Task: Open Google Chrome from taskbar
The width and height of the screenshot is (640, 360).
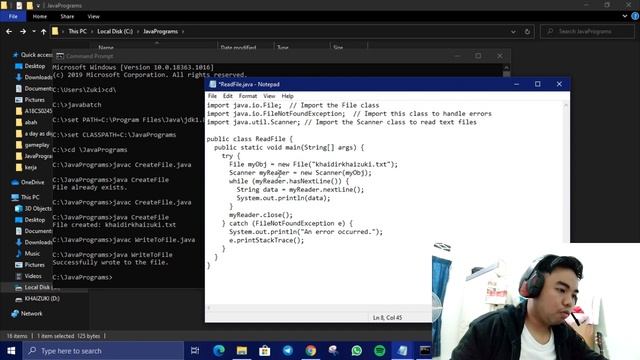Action: pos(311,351)
